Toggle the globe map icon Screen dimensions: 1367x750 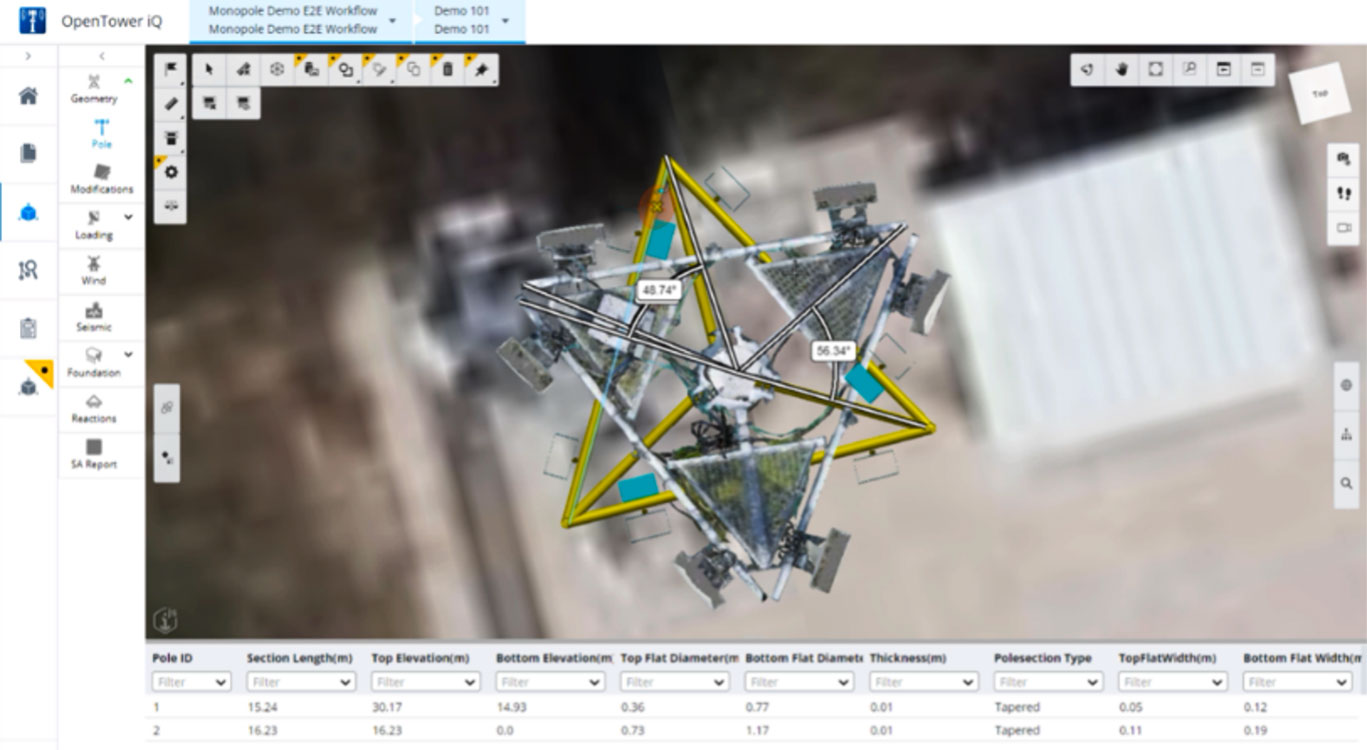click(1346, 385)
